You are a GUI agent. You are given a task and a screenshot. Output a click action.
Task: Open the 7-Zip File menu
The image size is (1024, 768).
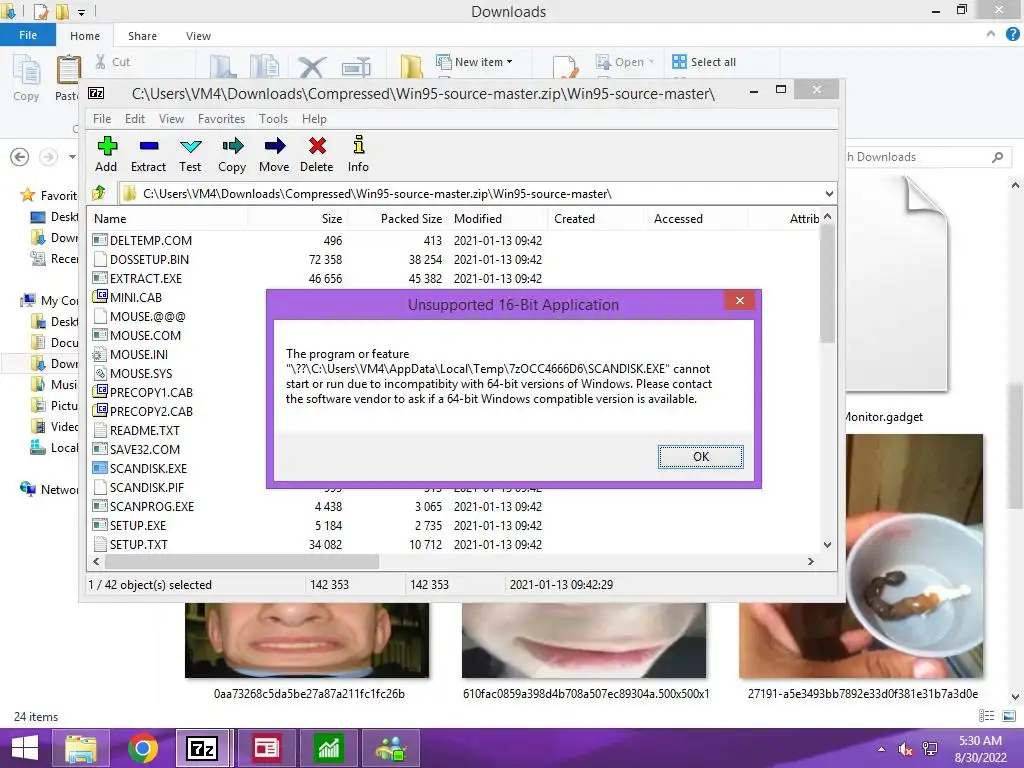102,119
